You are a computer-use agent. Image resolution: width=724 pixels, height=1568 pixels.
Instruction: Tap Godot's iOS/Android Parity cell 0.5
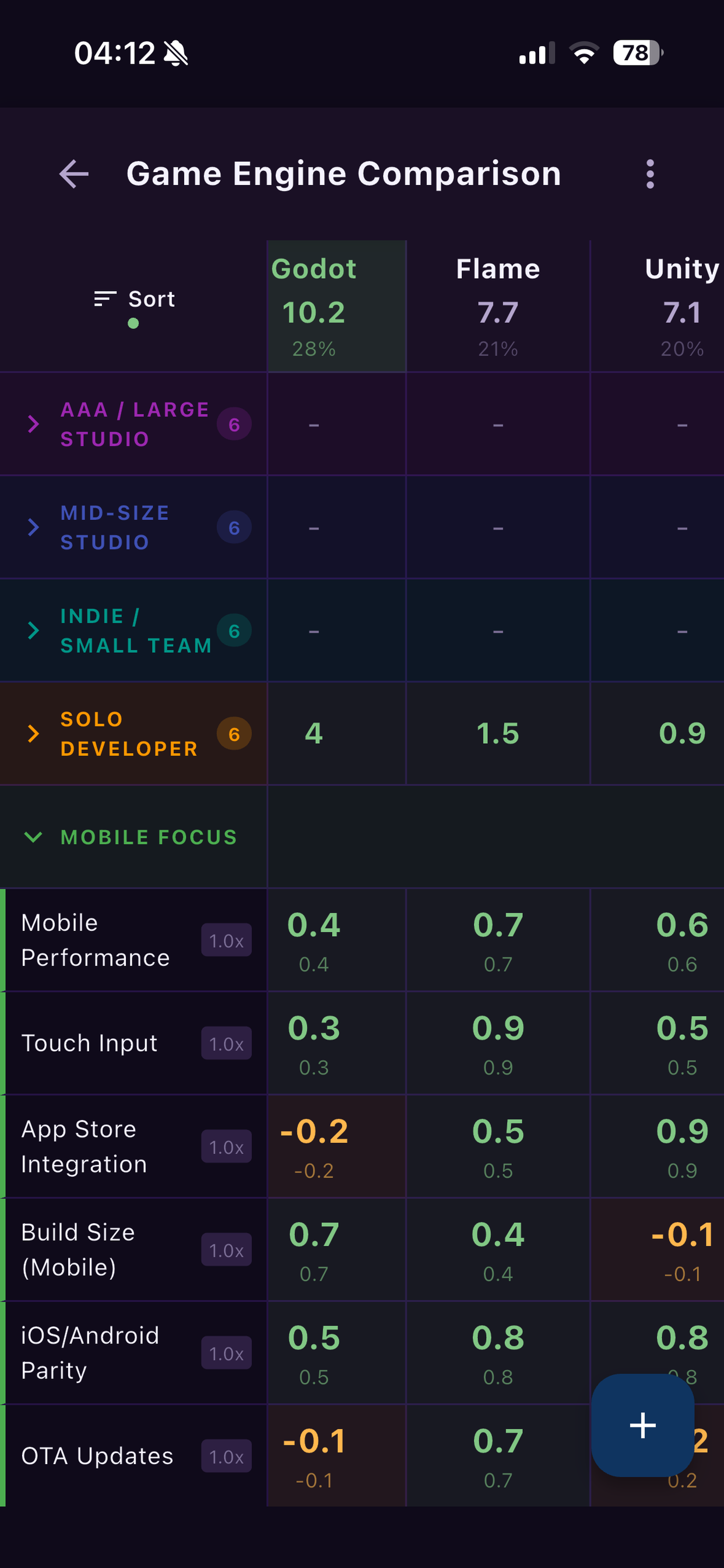(336, 1353)
